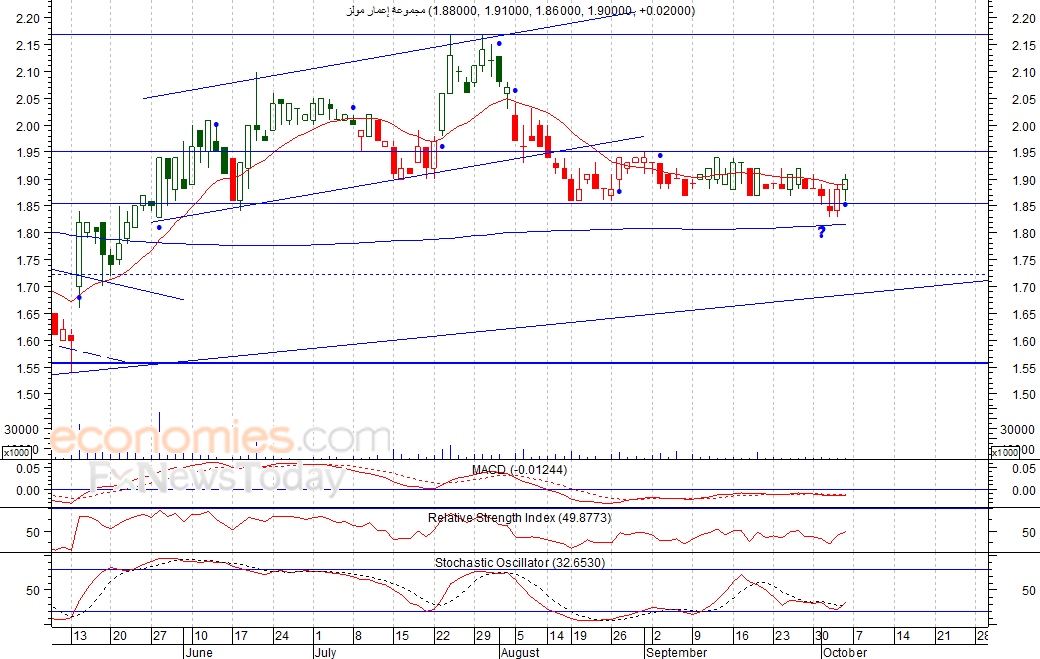
Task: Click the date label 13 on time axis
Action: [80, 636]
